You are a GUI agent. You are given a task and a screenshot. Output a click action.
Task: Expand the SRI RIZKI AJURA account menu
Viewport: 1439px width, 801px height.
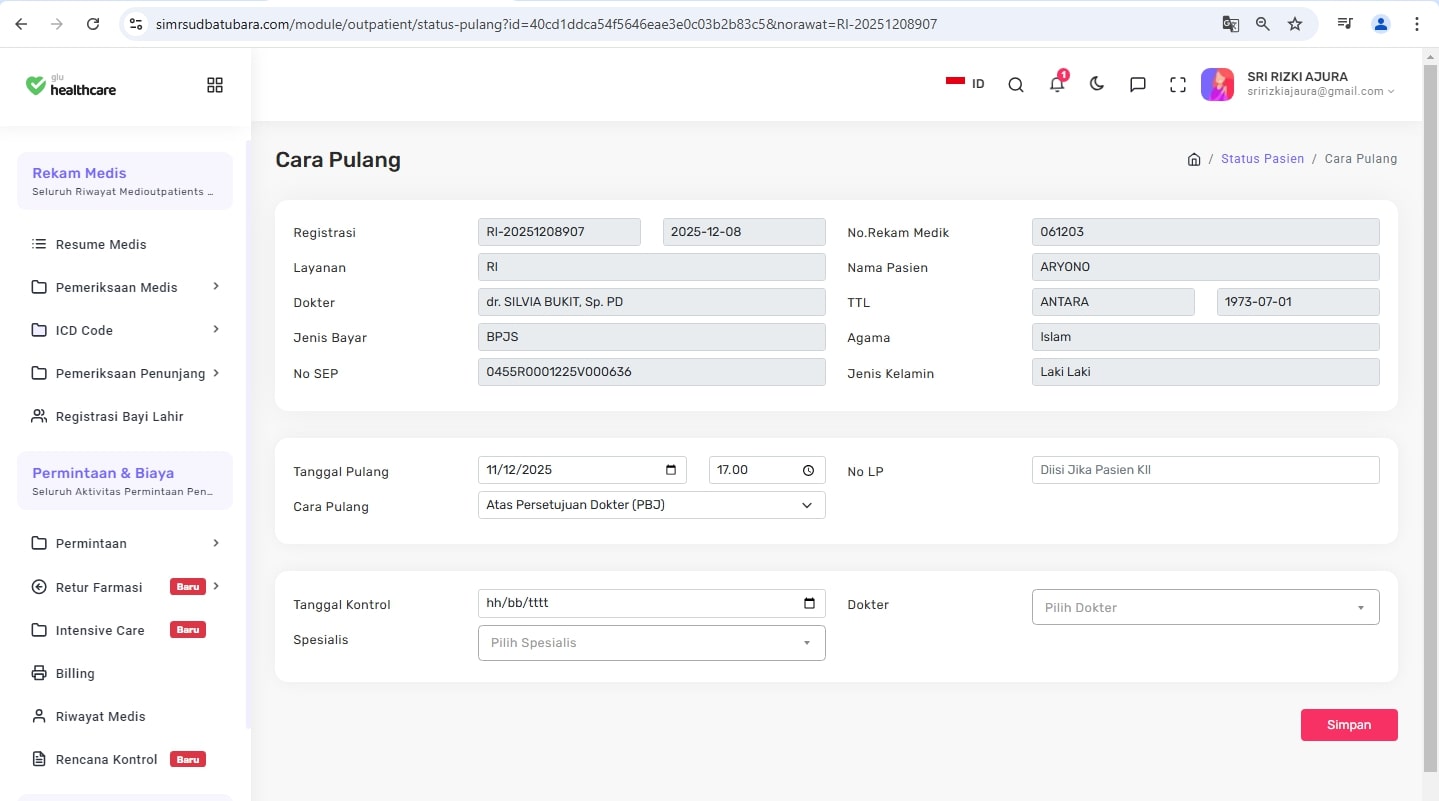click(x=1320, y=84)
